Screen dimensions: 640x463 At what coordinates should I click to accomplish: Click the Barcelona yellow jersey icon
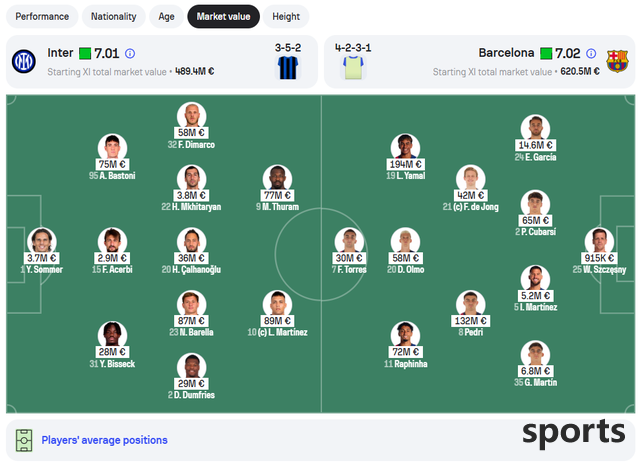[353, 67]
